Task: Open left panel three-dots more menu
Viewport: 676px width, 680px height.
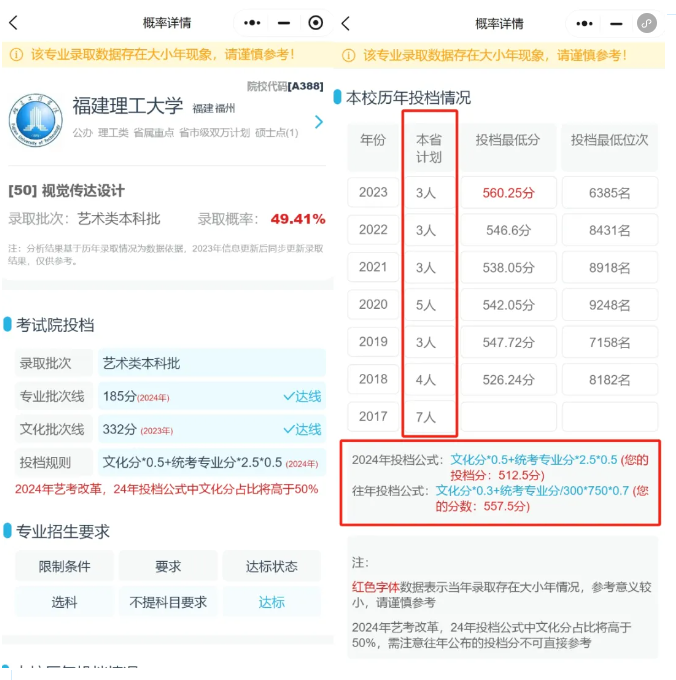Action: click(252, 23)
